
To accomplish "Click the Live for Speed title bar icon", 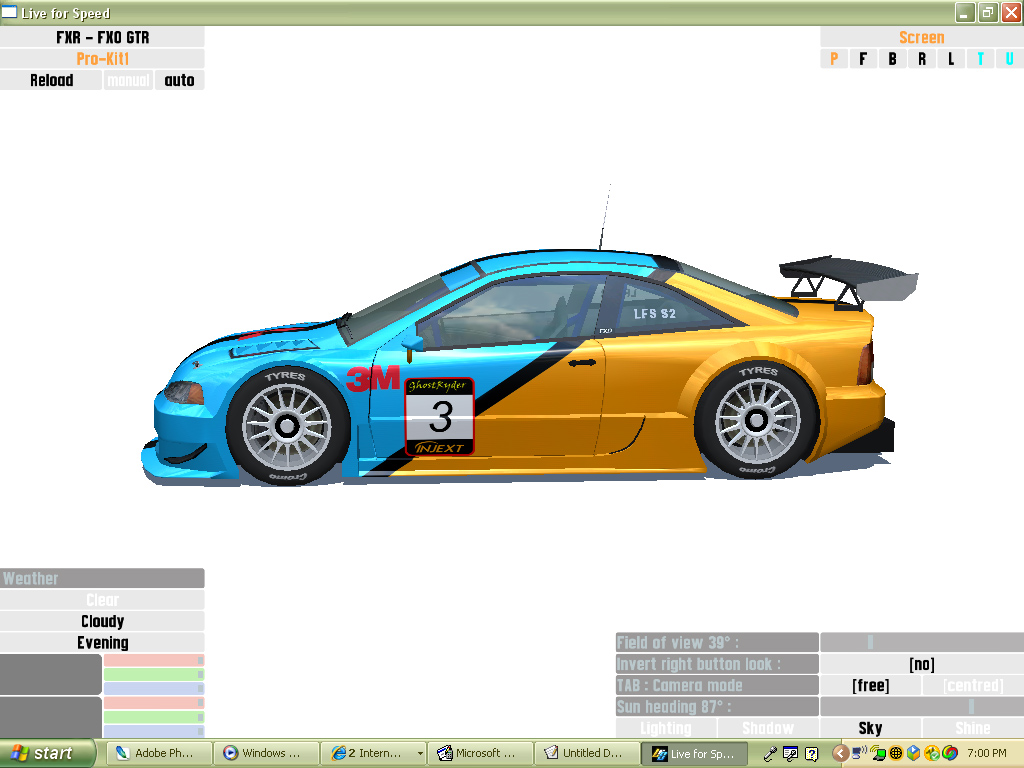I will pyautogui.click(x=9, y=12).
